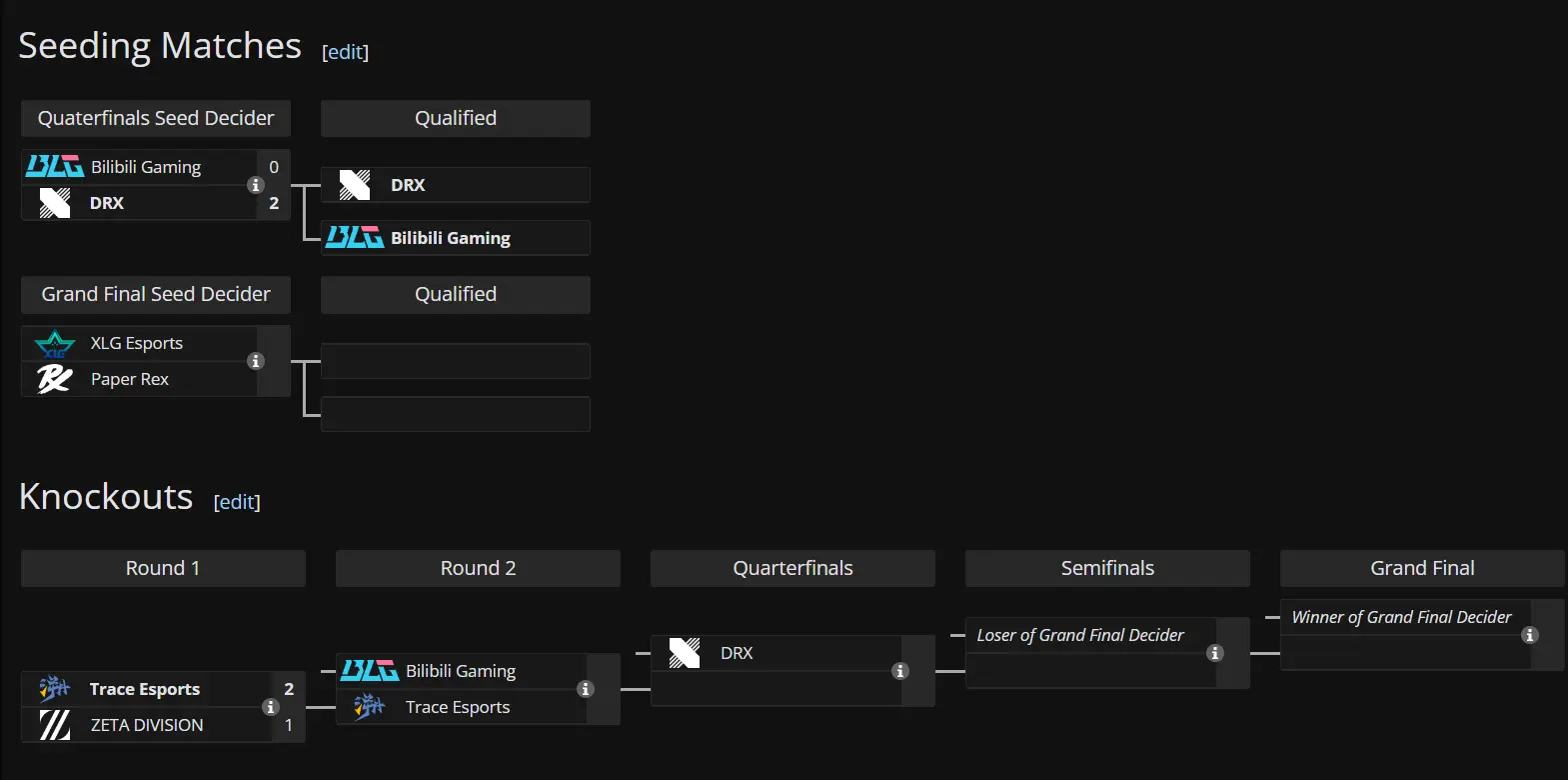1568x780 pixels.
Task: Click Paper Rex logo
Action: click(55, 379)
